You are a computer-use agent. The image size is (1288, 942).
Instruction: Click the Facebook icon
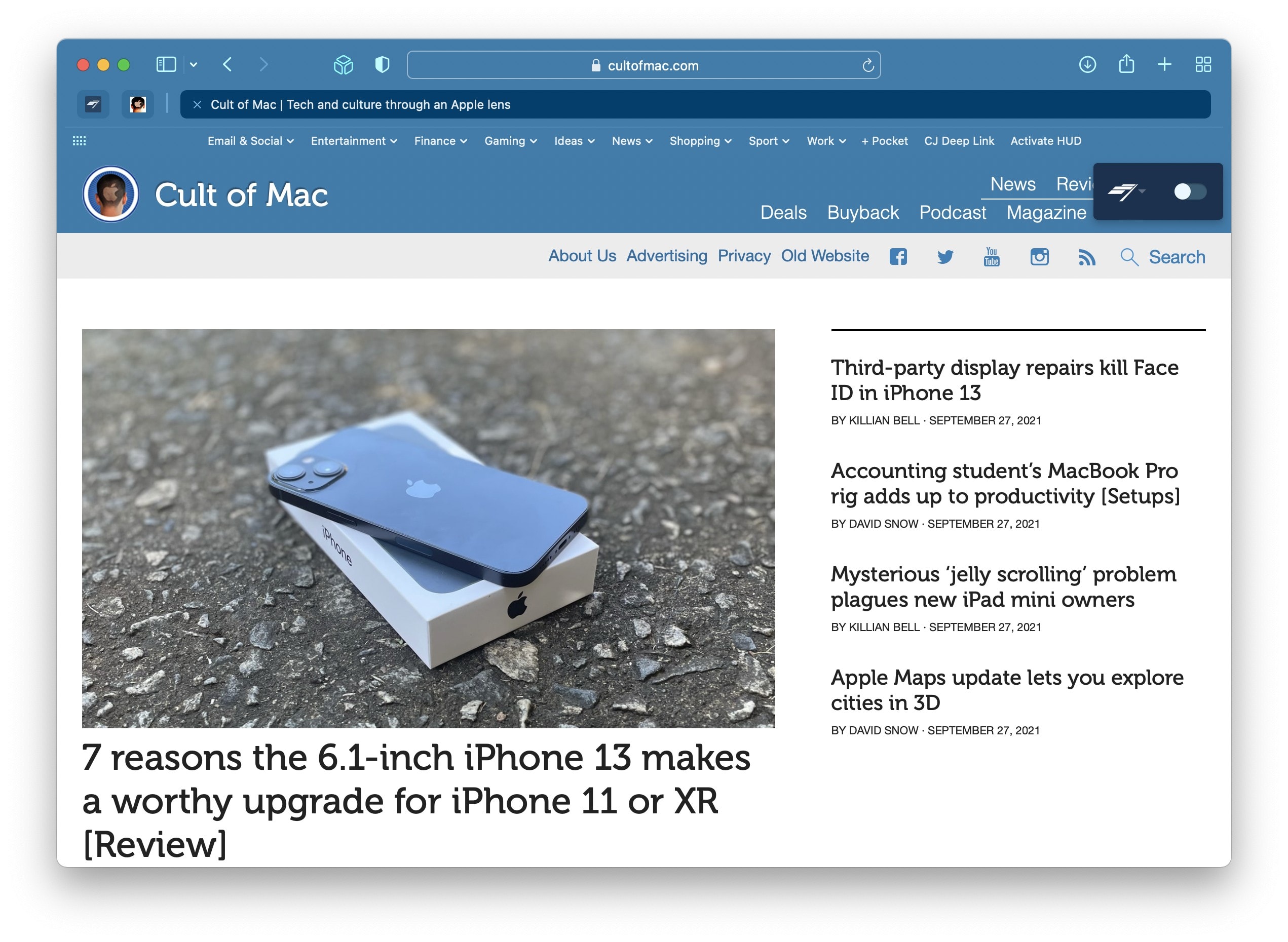pyautogui.click(x=898, y=257)
